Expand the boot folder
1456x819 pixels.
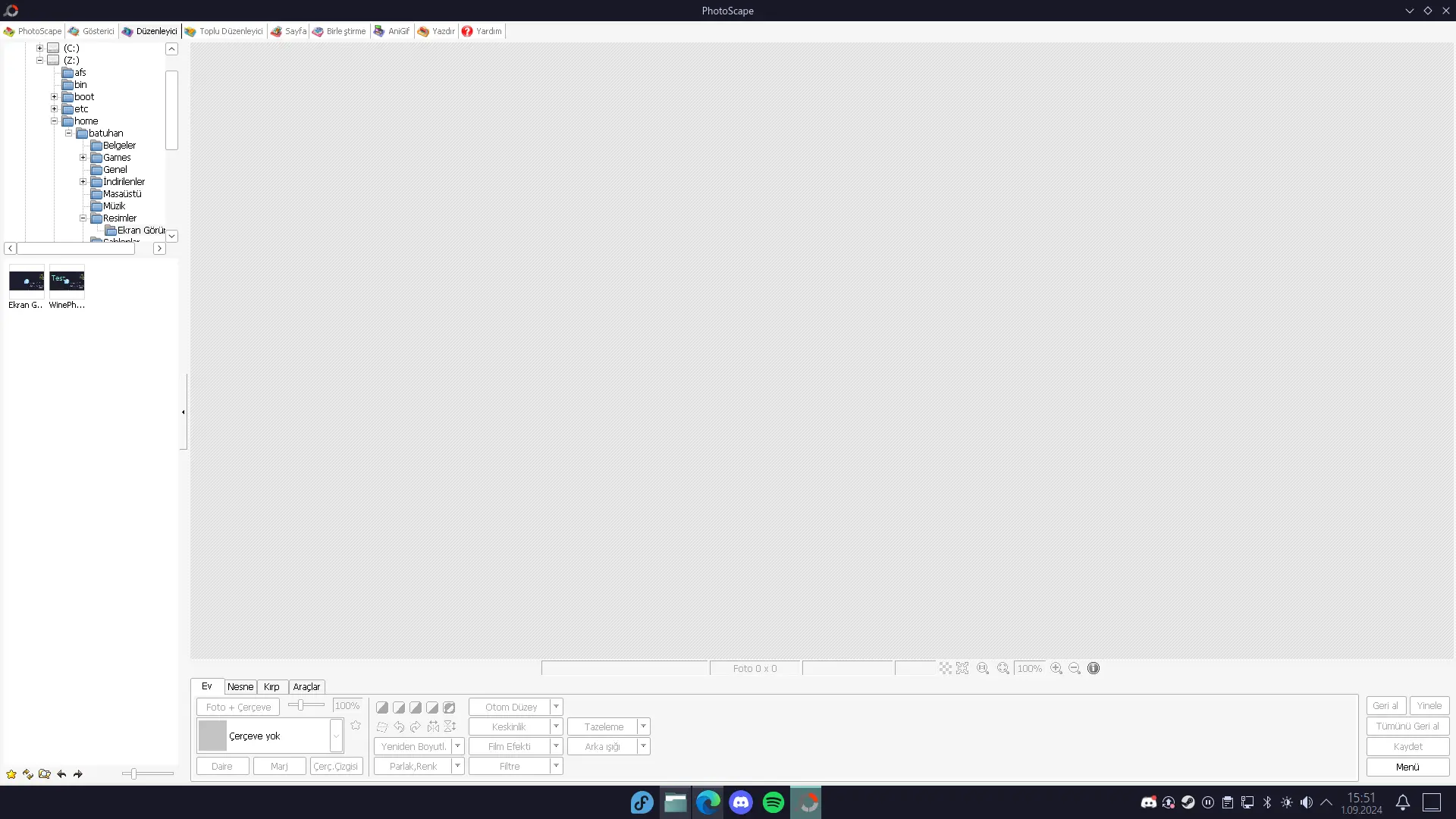[54, 96]
